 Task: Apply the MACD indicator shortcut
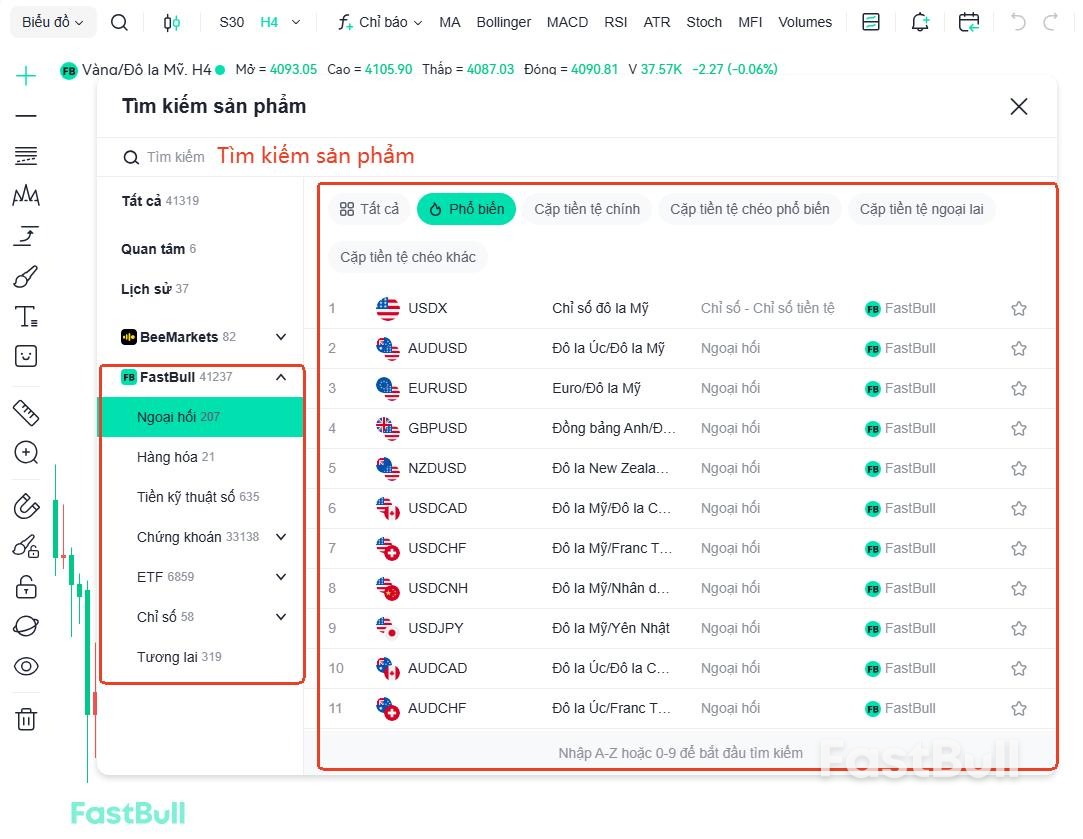pyautogui.click(x=567, y=22)
